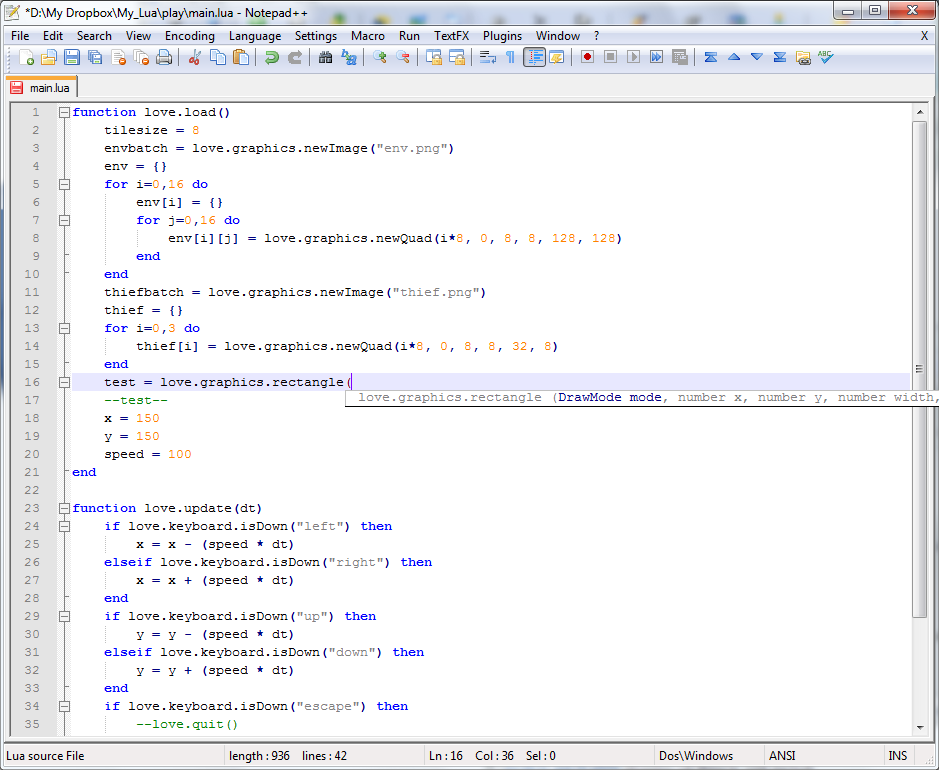Image resolution: width=939 pixels, height=770 pixels.
Task: Cut selection using the scissors icon
Action: [x=195, y=58]
